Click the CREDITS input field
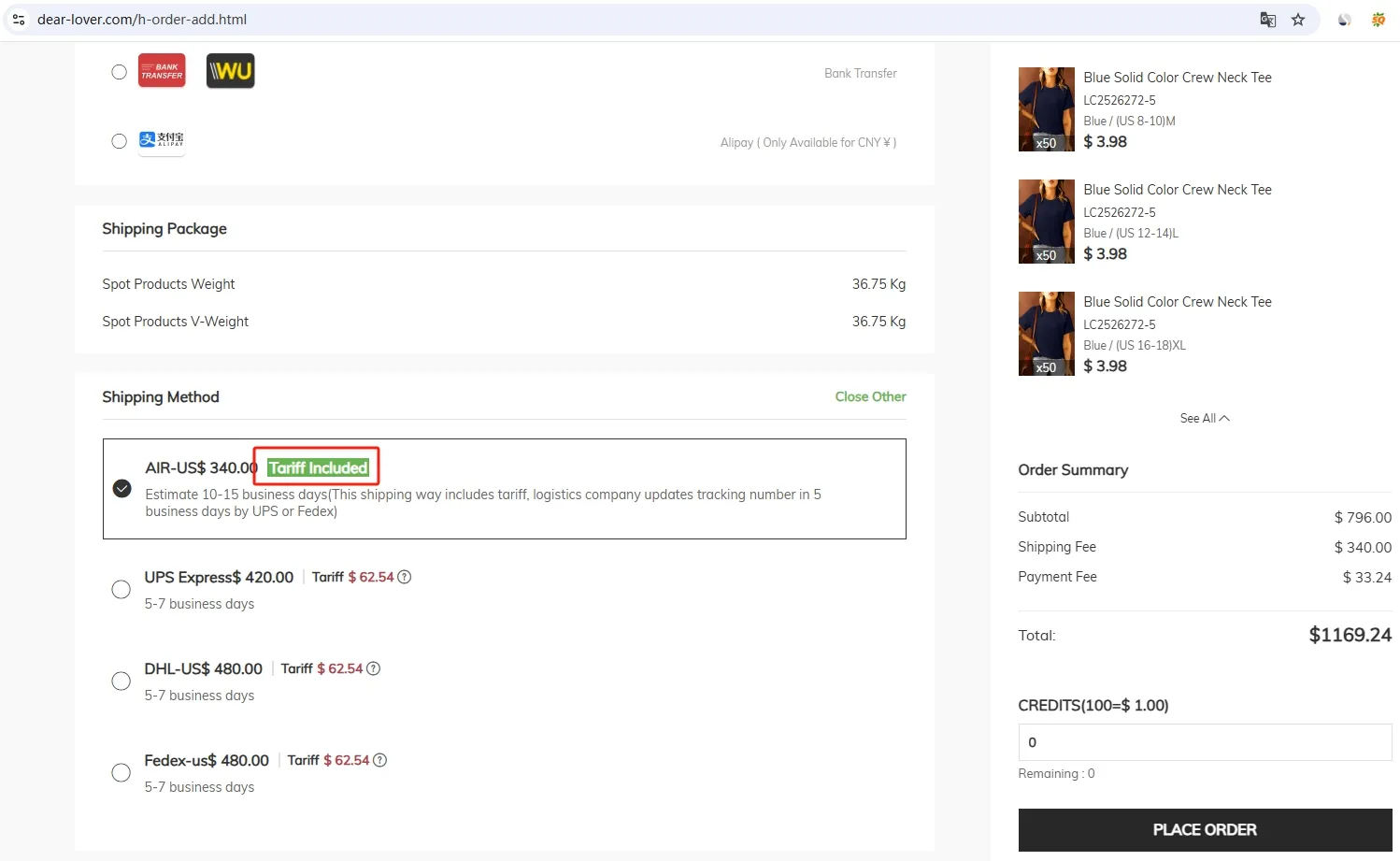Image resolution: width=1400 pixels, height=861 pixels. [1204, 742]
